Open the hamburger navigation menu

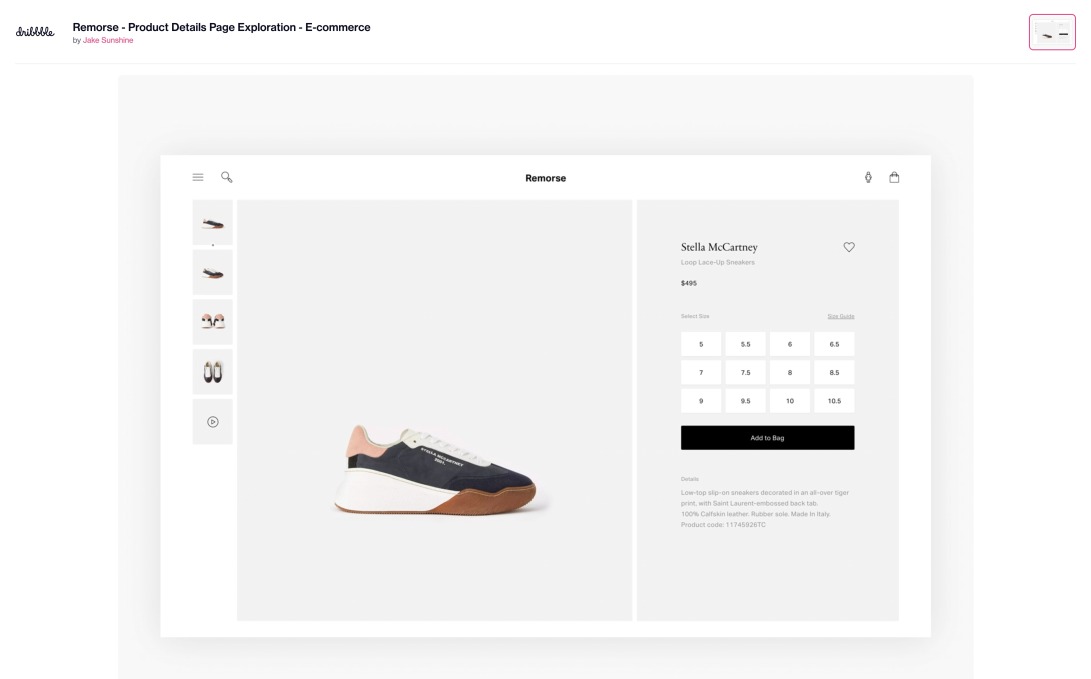point(197,176)
